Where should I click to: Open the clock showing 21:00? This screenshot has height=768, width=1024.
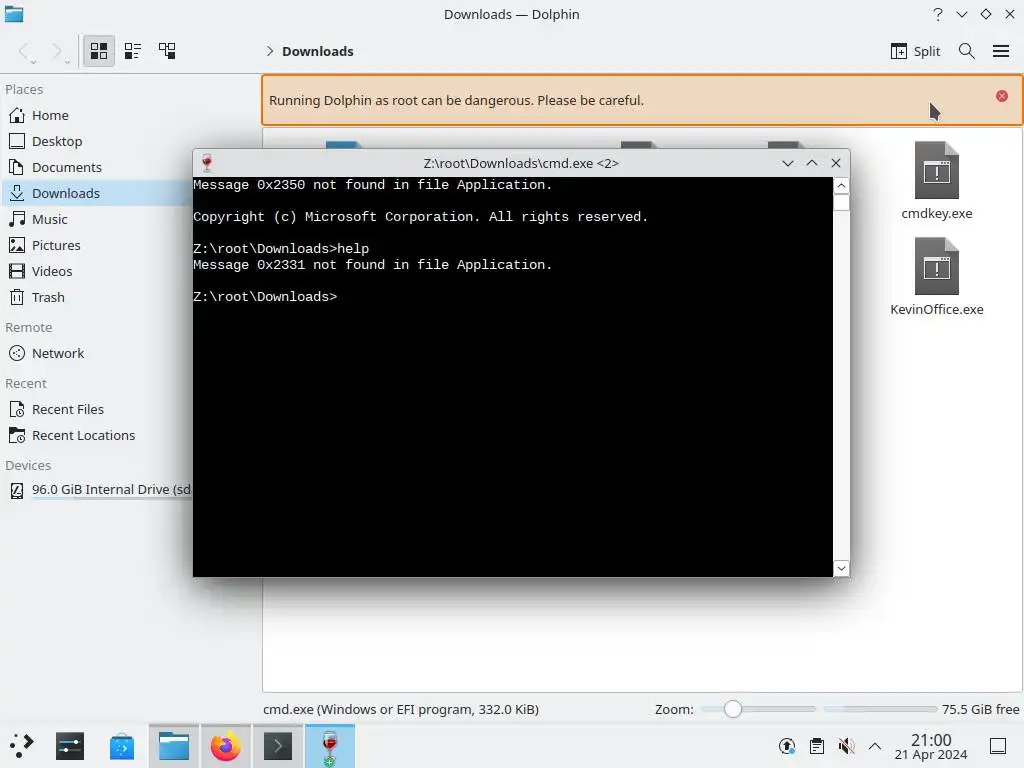click(931, 746)
